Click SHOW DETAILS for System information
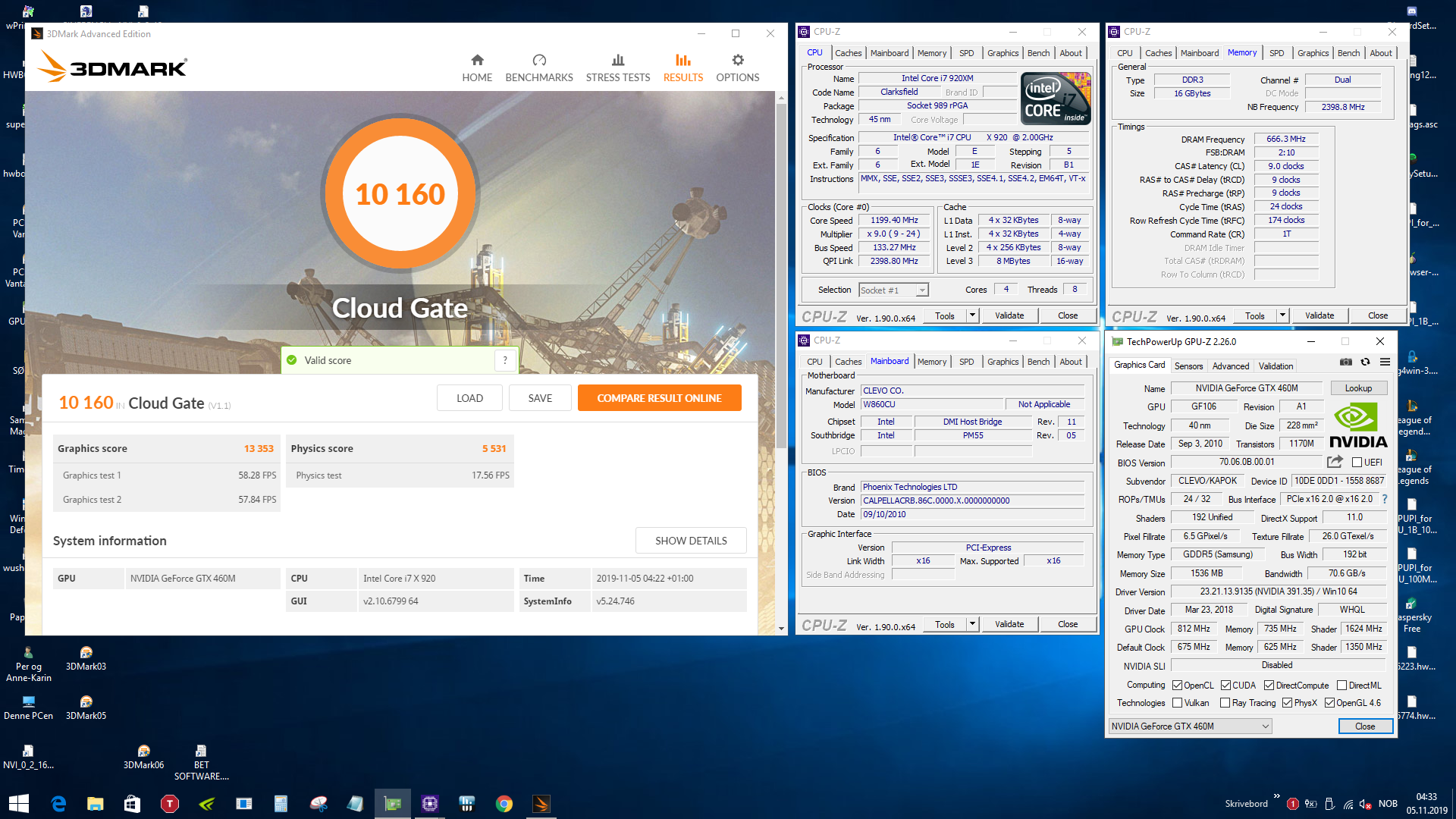The image size is (1456, 819). point(691,541)
